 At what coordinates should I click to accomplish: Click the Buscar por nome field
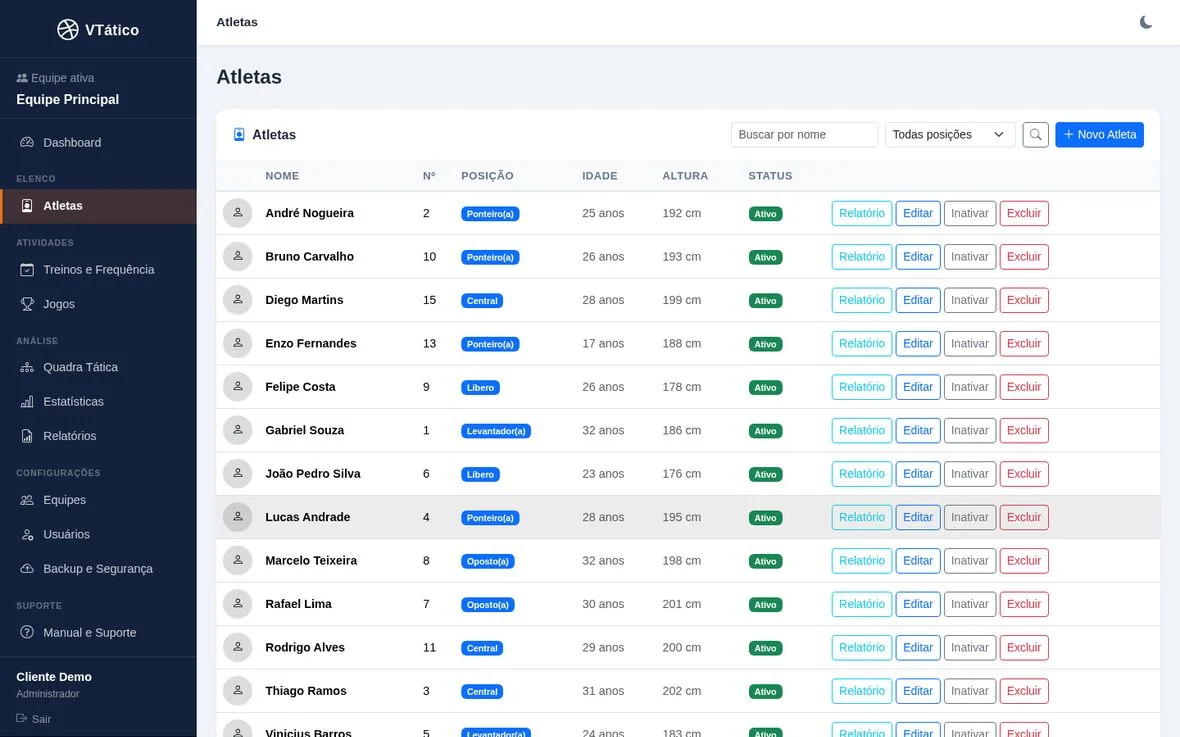pos(804,135)
